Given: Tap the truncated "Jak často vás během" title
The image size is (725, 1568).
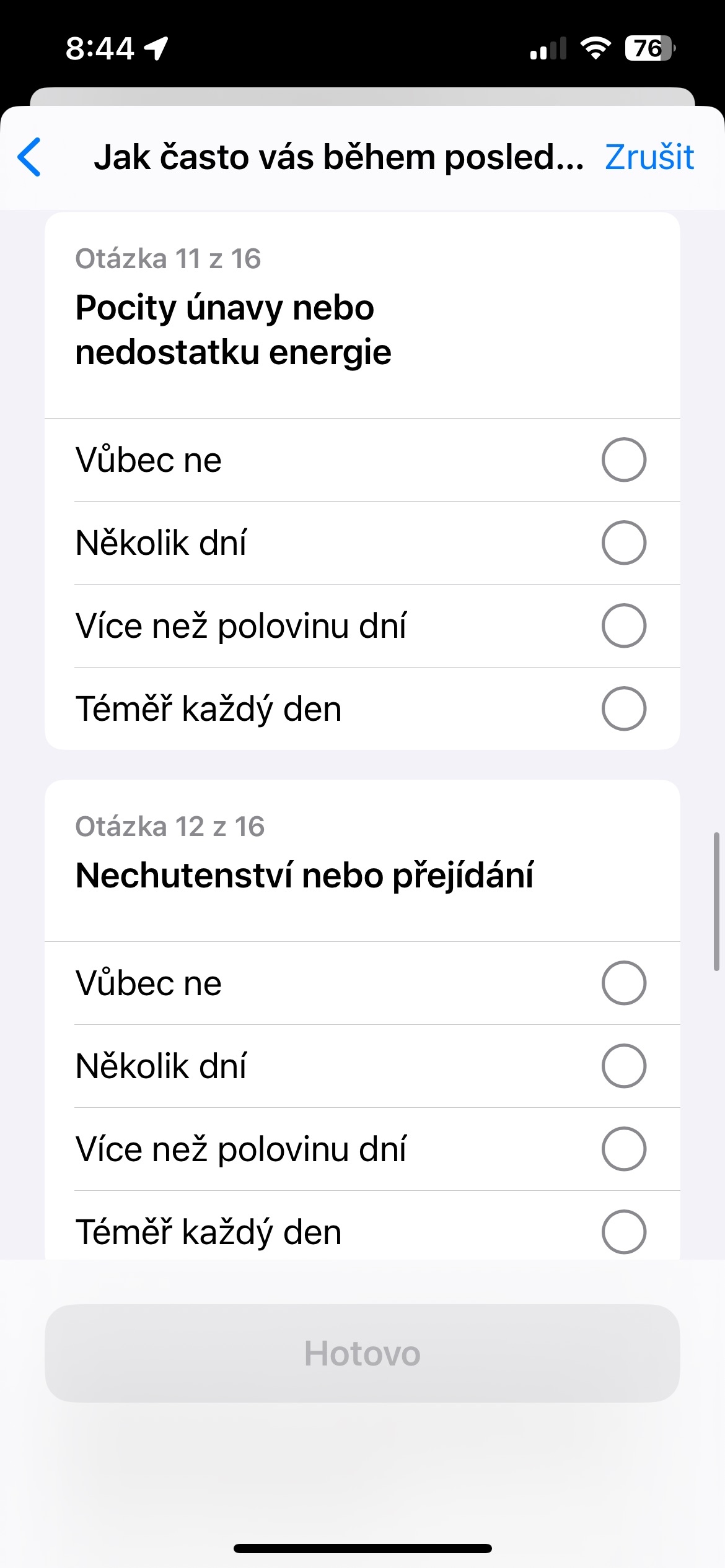Looking at the screenshot, I should click(x=338, y=157).
